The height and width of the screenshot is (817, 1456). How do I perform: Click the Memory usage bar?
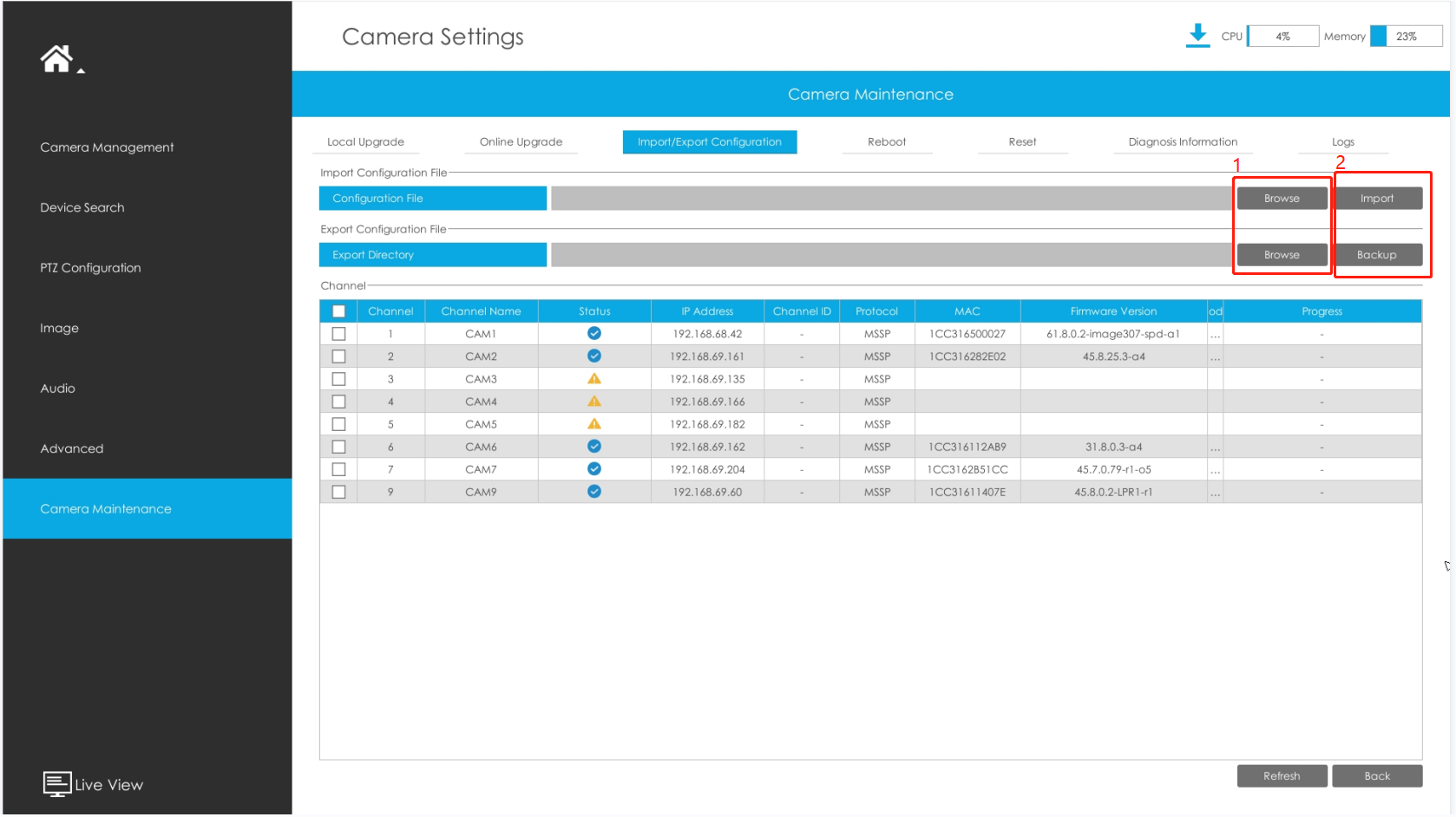click(x=1406, y=36)
